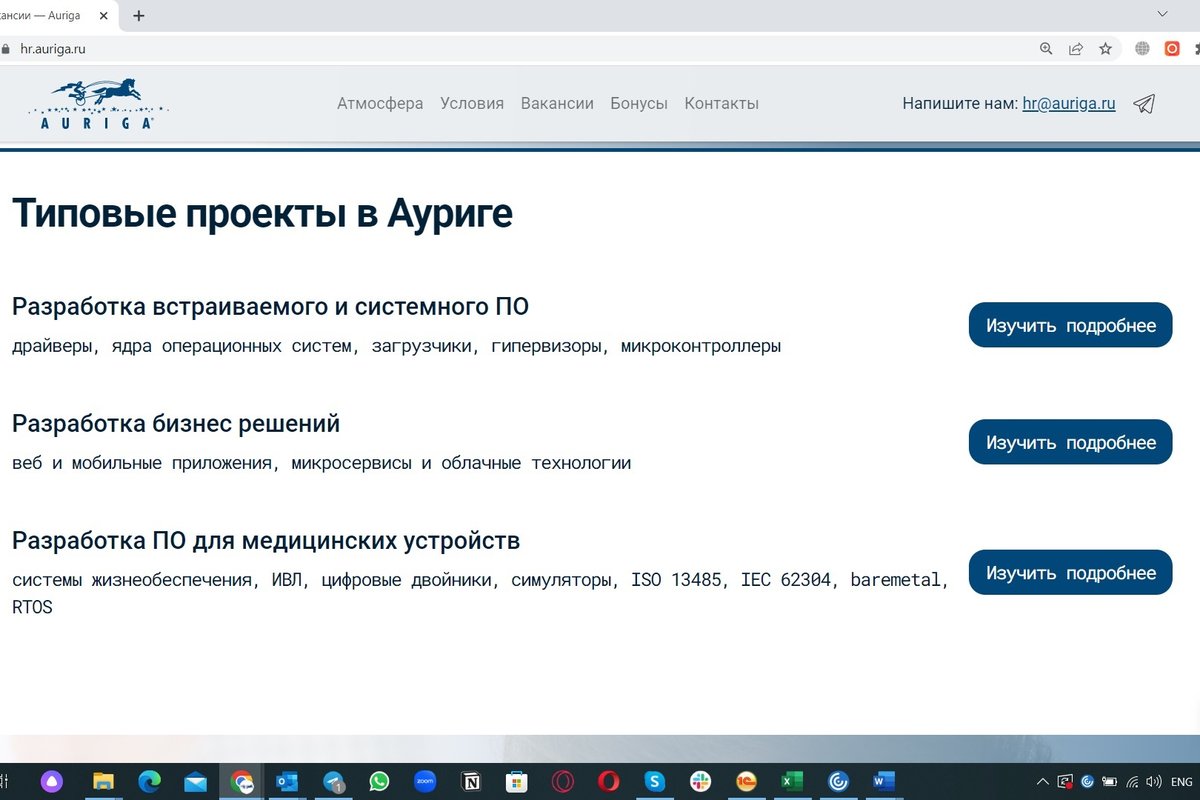Show hidden system tray icons
Screen dimensions: 1200x800
(1043, 782)
